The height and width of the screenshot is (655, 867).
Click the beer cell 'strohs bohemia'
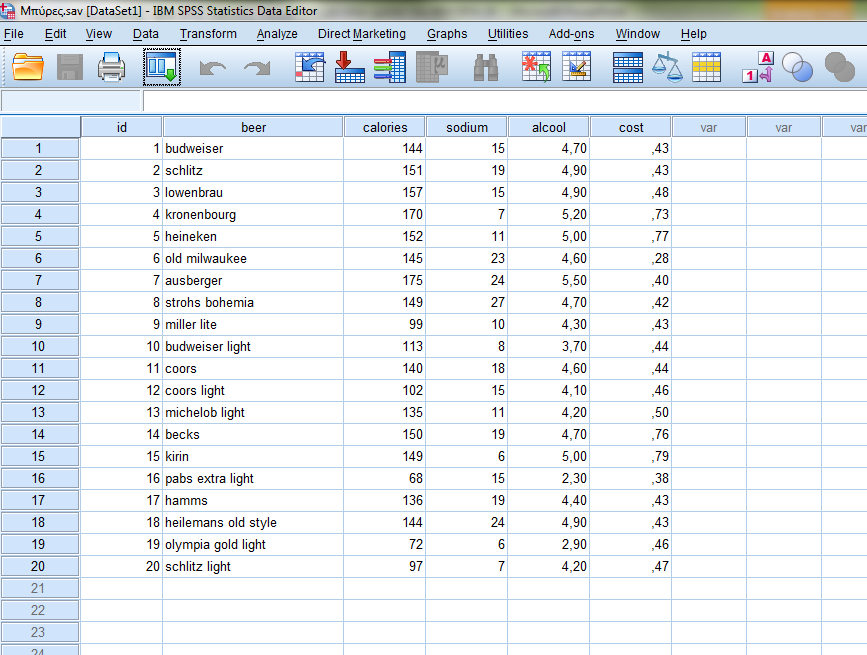pyautogui.click(x=253, y=302)
